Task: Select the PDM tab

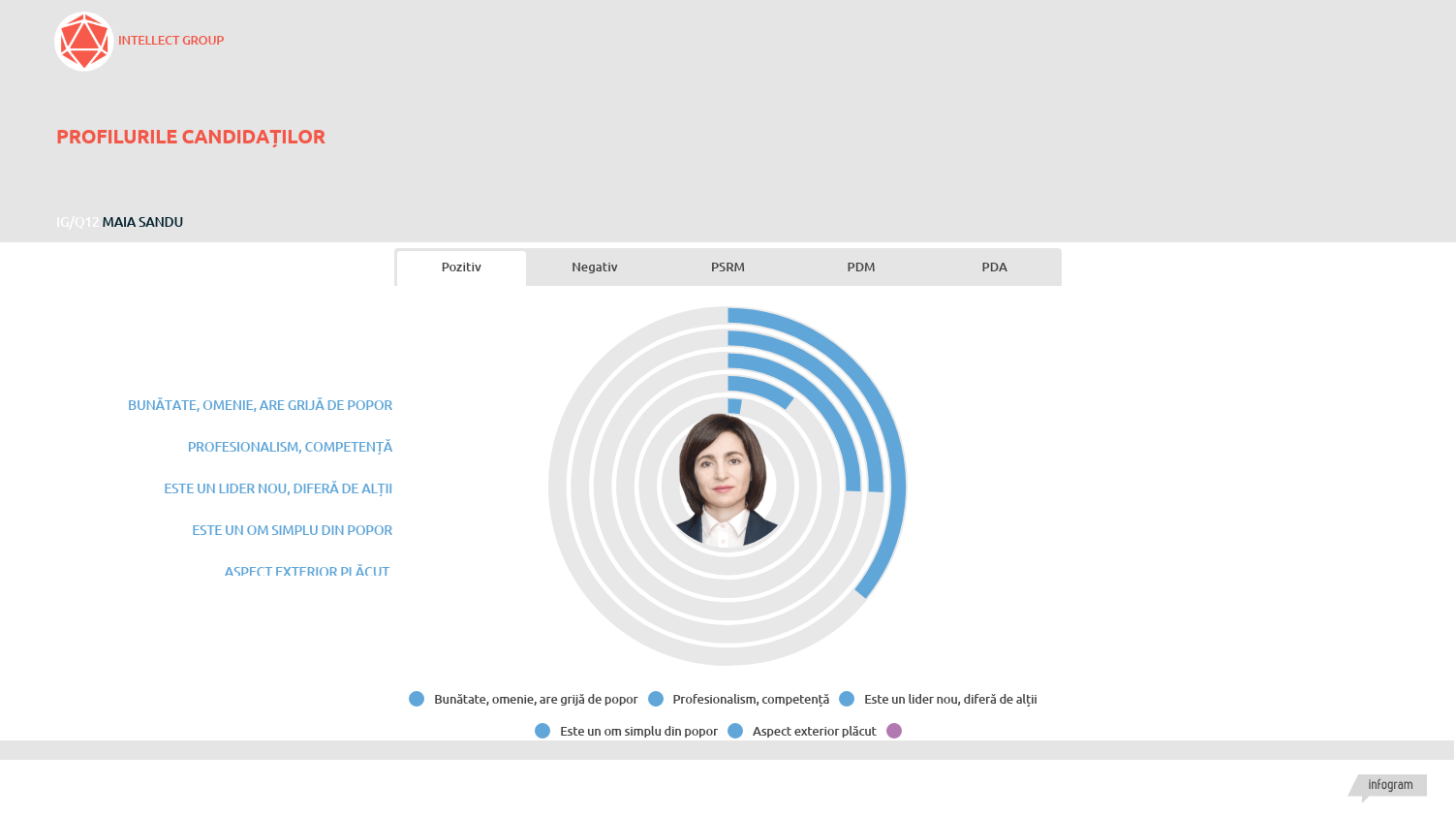Action: [x=860, y=267]
